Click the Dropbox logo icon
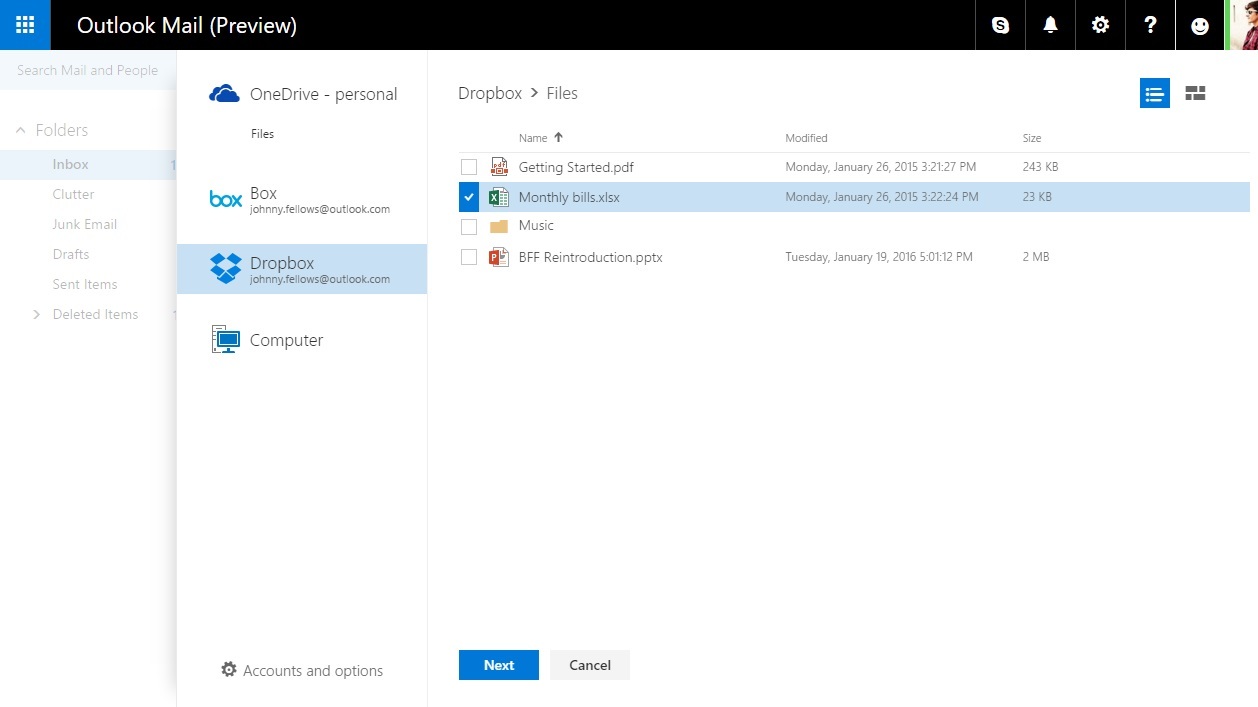The image size is (1258, 707). pos(226,268)
